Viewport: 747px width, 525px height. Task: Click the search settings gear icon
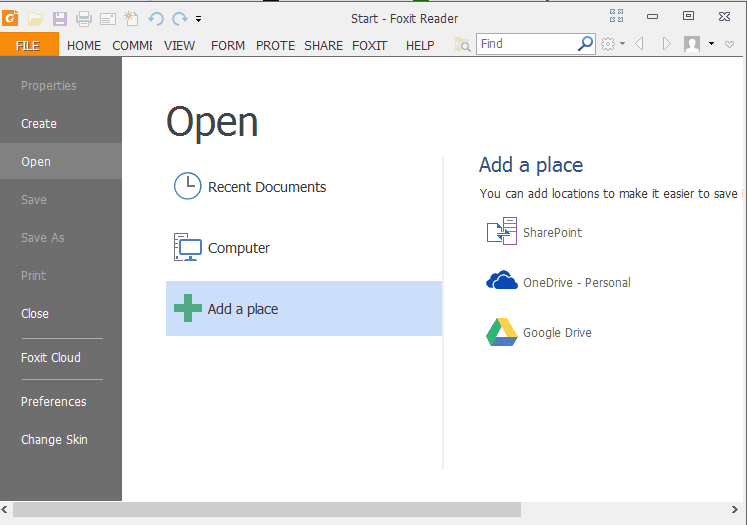click(608, 44)
